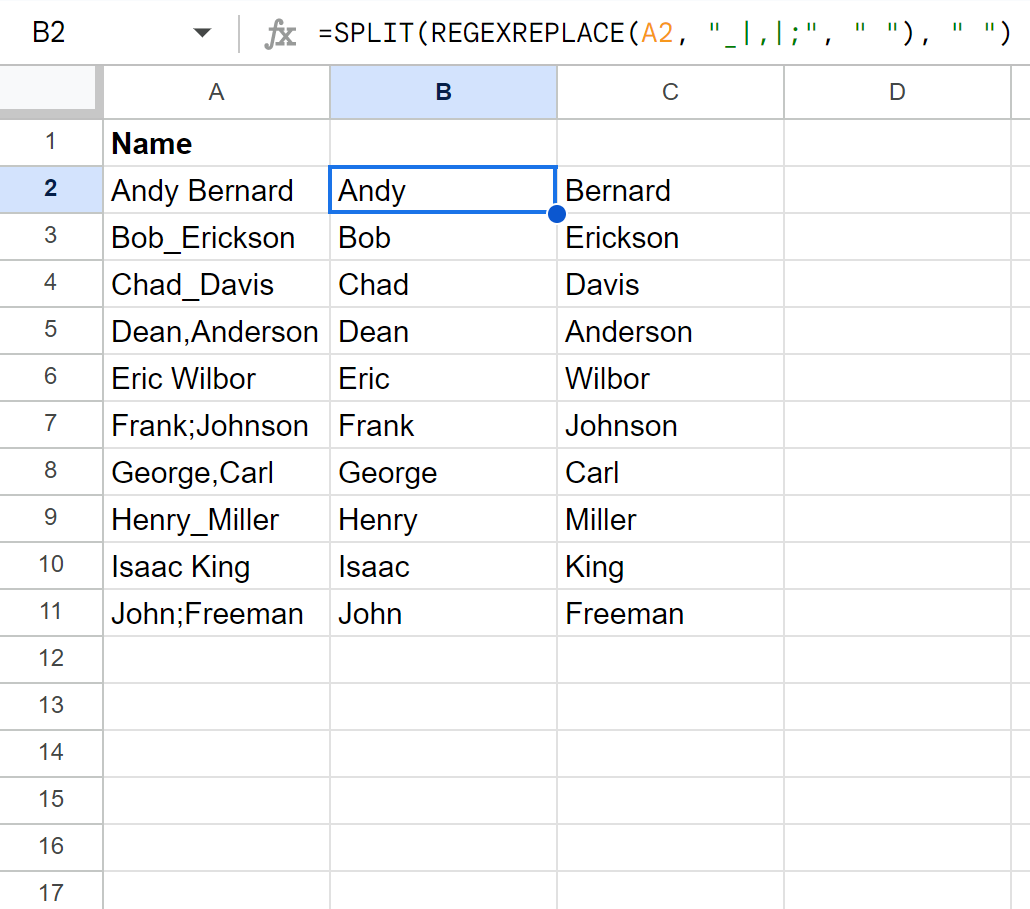Click cell 'Bernard' in column C
1030x909 pixels.
tap(670, 190)
